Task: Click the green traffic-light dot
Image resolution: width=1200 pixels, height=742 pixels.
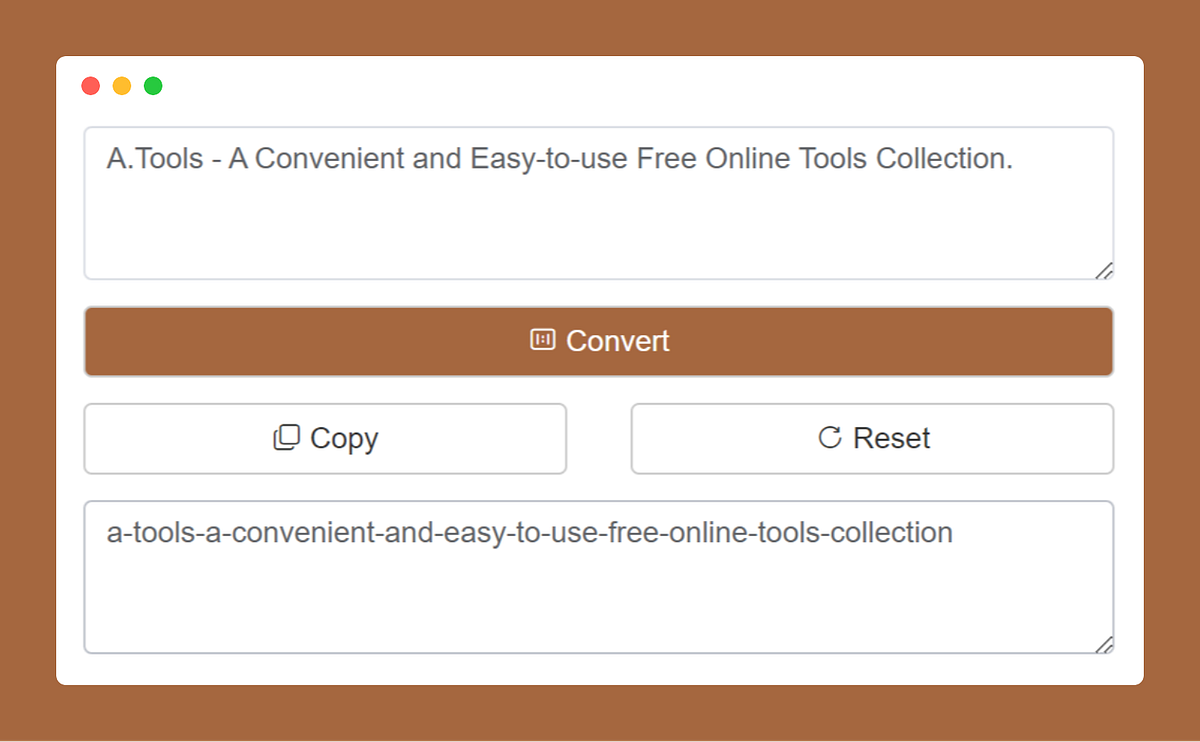Action: 153,86
